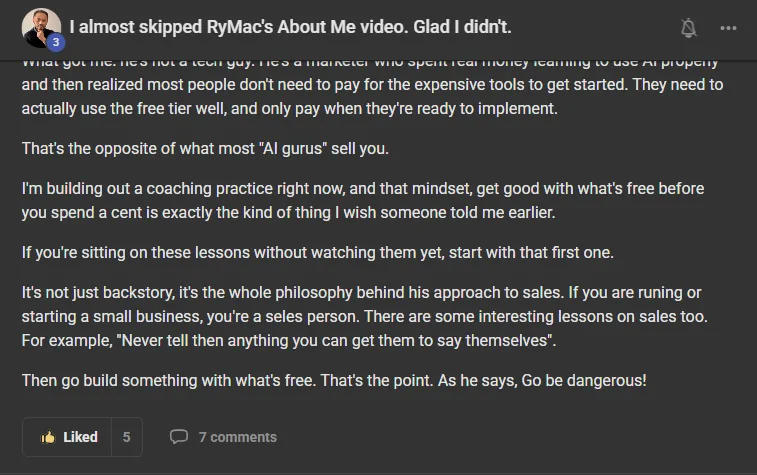Click the paragraph about building a coaching practice
Screen dimensions: 757x475
[363, 200]
